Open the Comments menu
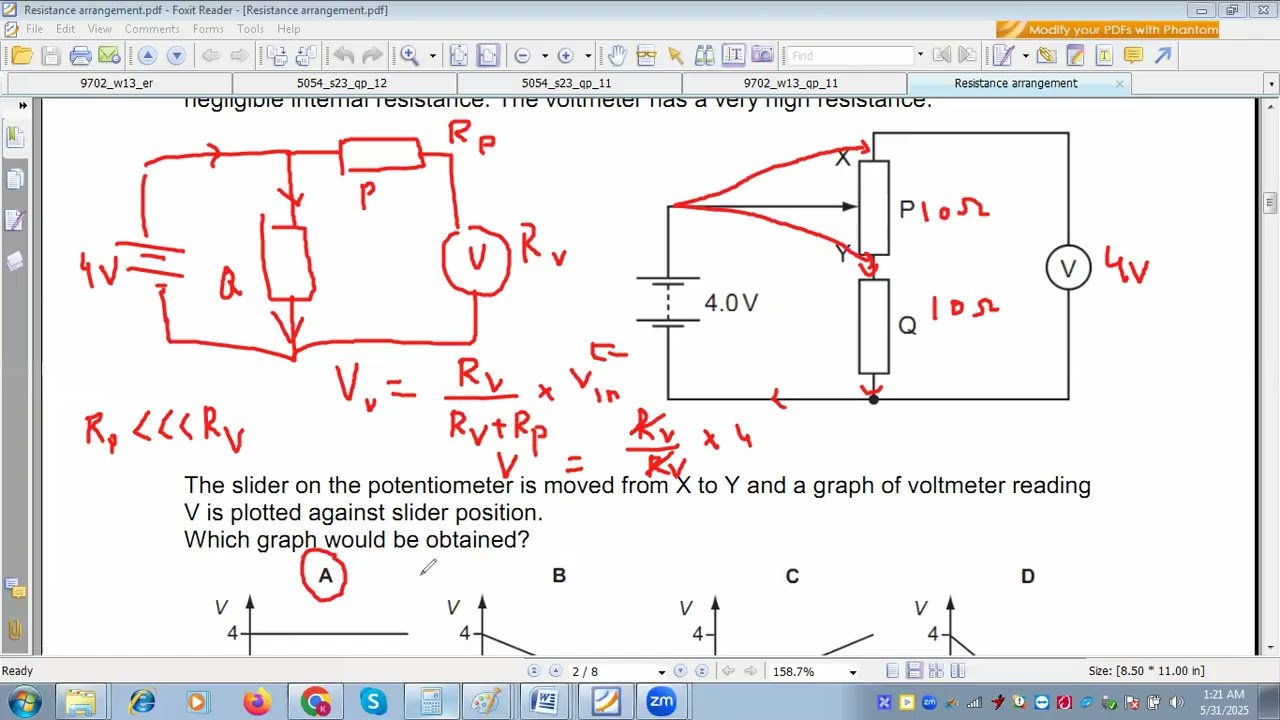1280x720 pixels. coord(152,29)
